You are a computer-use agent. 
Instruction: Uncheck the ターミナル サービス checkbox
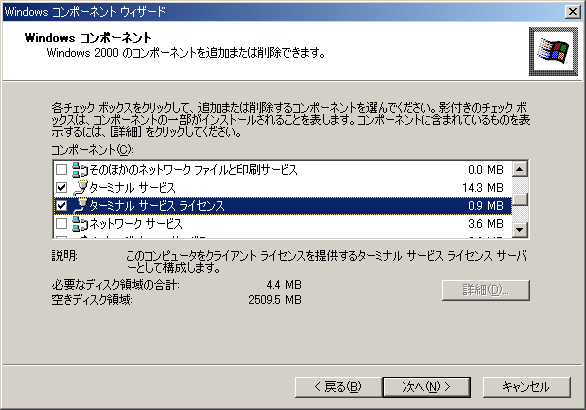61,188
